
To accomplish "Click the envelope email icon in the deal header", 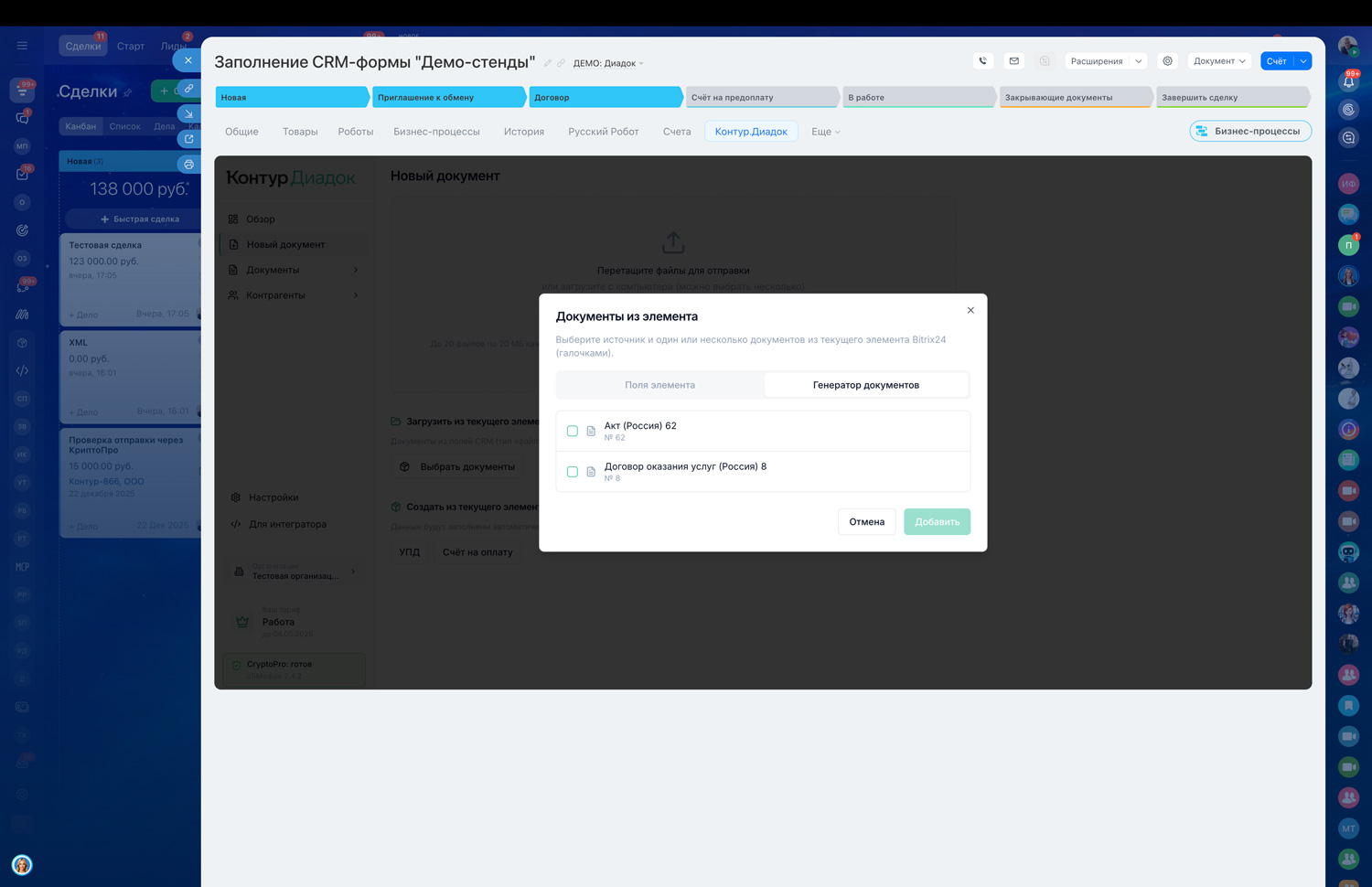I will tap(1014, 61).
